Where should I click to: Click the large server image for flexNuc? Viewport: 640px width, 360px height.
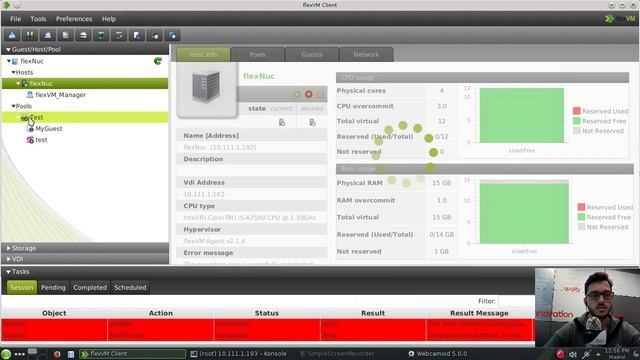click(207, 87)
